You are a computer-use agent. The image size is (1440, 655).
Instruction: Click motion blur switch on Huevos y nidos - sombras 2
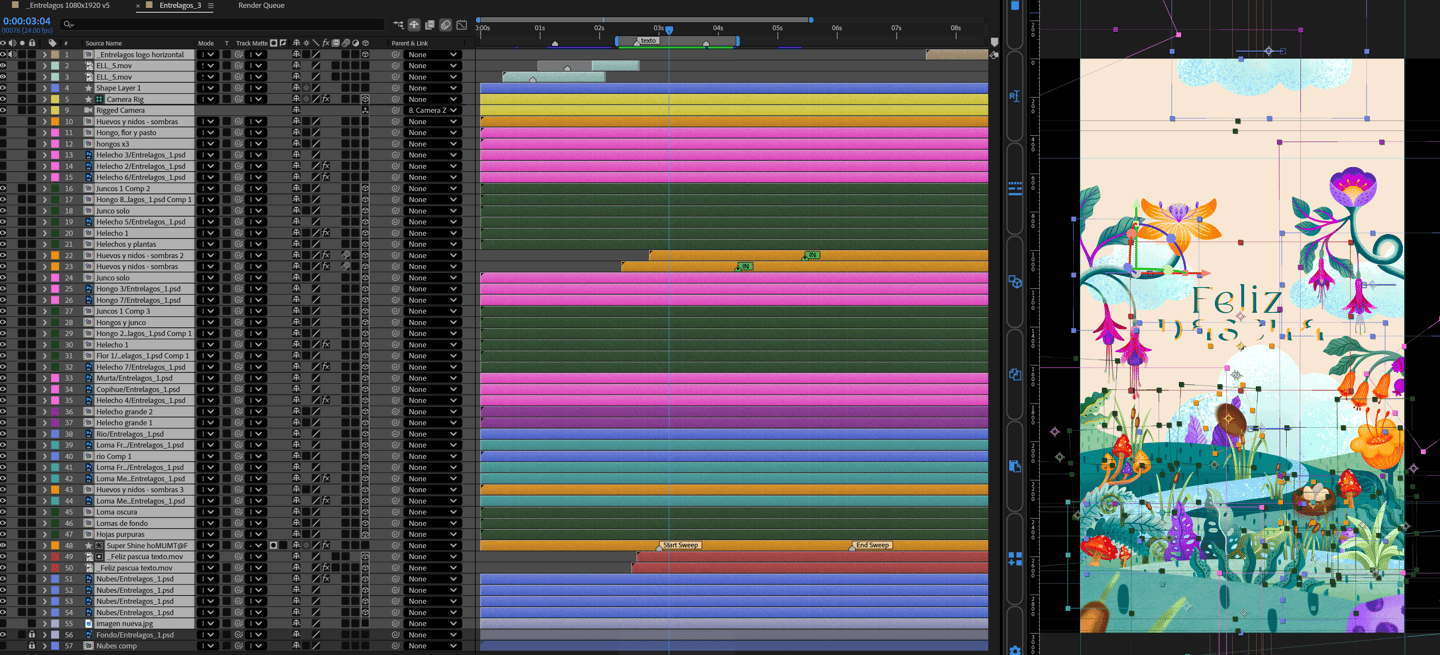[x=345, y=255]
